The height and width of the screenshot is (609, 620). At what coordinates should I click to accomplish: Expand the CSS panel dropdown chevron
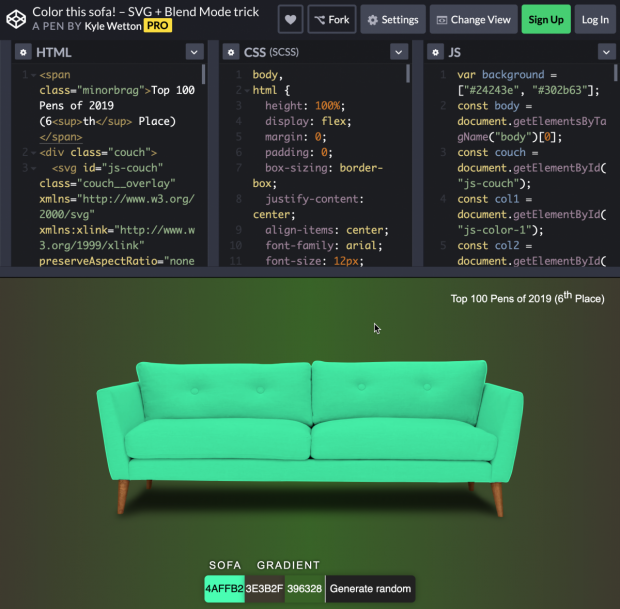click(399, 52)
